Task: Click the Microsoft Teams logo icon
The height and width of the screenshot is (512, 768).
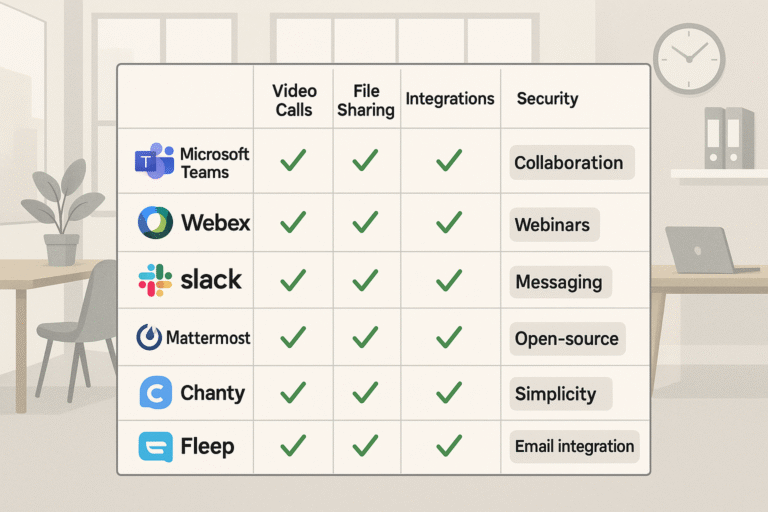Action: (154, 161)
